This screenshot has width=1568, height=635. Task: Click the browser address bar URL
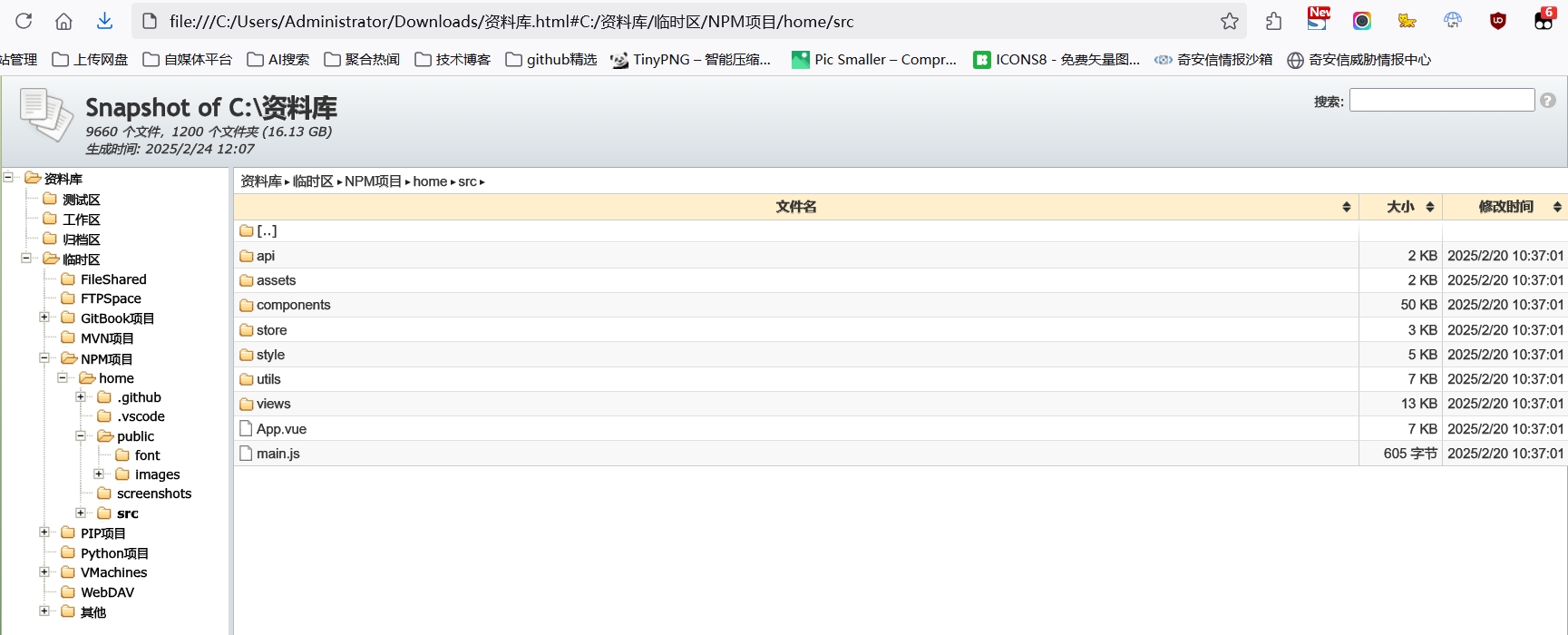click(511, 21)
